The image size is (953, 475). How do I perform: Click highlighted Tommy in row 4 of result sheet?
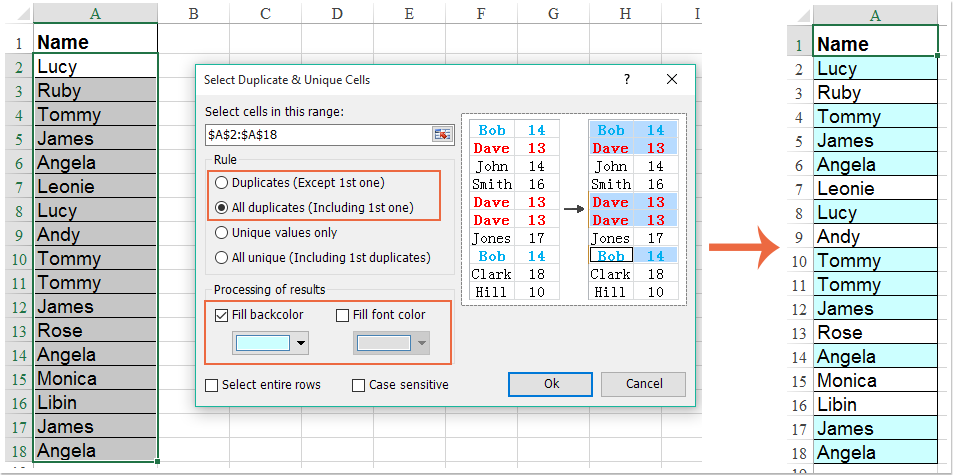coord(875,116)
